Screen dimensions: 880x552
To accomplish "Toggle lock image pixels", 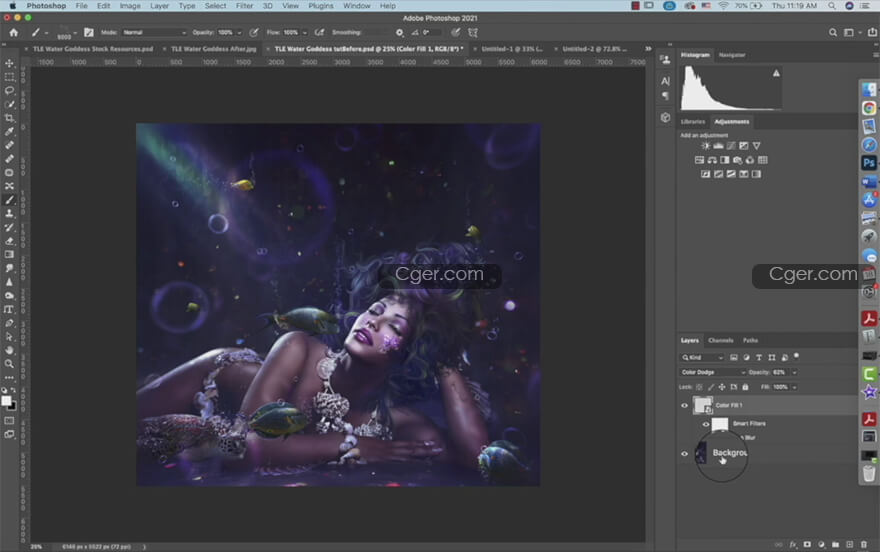I will [x=711, y=387].
